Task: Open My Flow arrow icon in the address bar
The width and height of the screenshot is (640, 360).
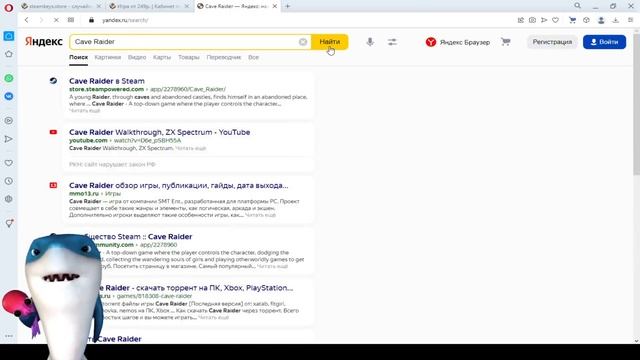Action: (544, 20)
